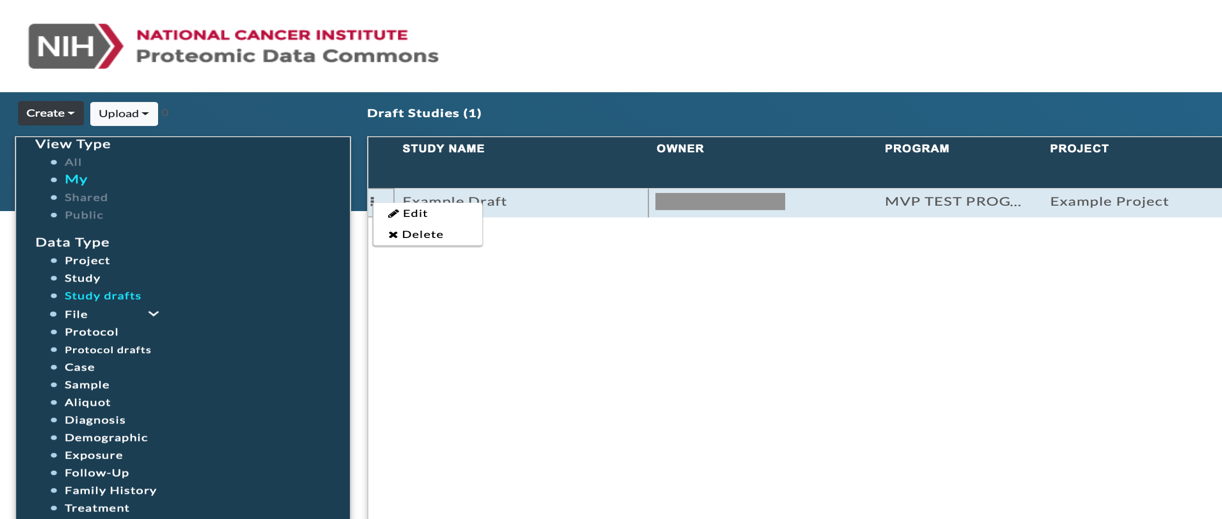Open Study drafts data type
This screenshot has width=1222, height=519.
pos(103,296)
